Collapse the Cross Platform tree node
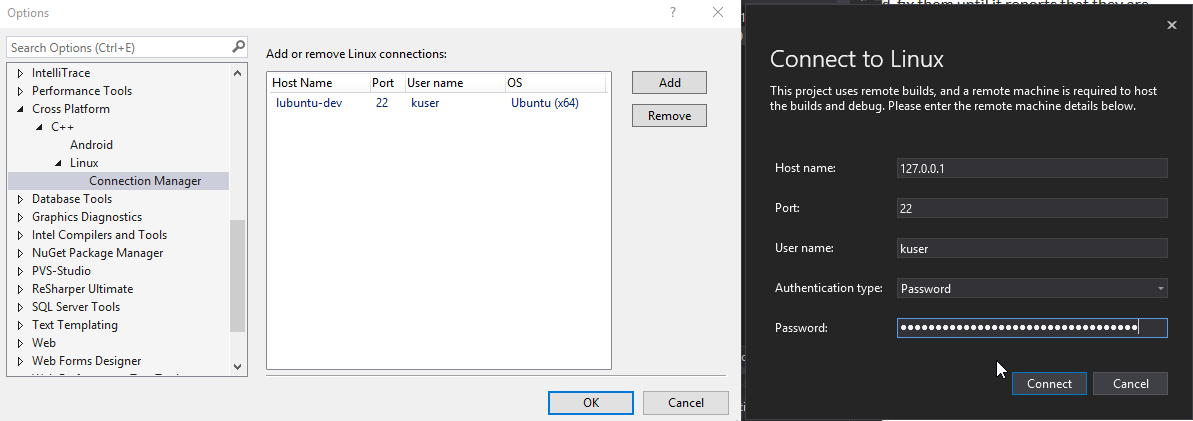Viewport: 1193px width, 421px height. [21, 109]
